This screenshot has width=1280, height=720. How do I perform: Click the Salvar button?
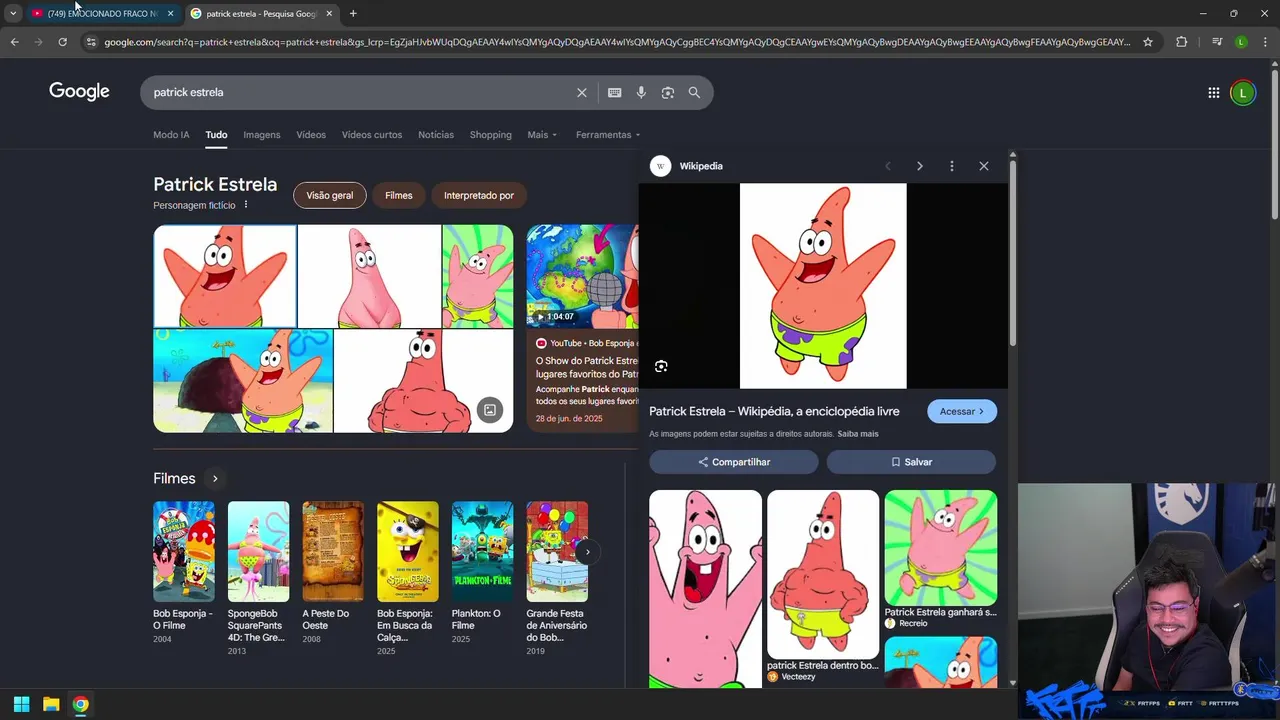(911, 462)
